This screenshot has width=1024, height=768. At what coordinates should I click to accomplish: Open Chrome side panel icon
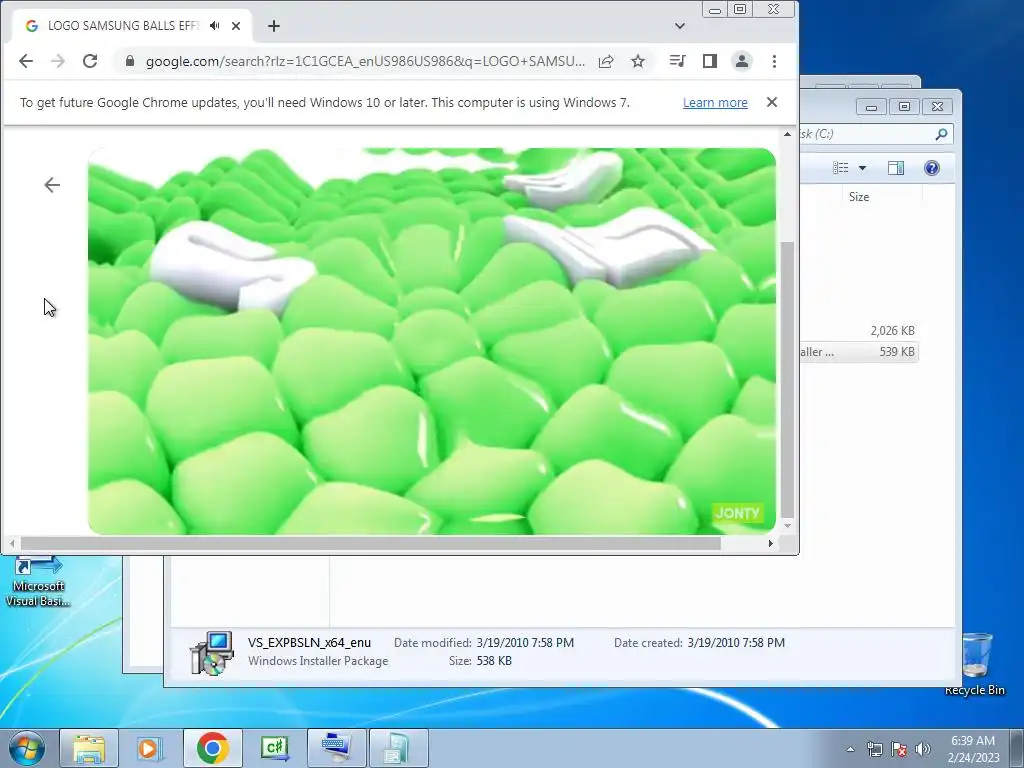710,61
